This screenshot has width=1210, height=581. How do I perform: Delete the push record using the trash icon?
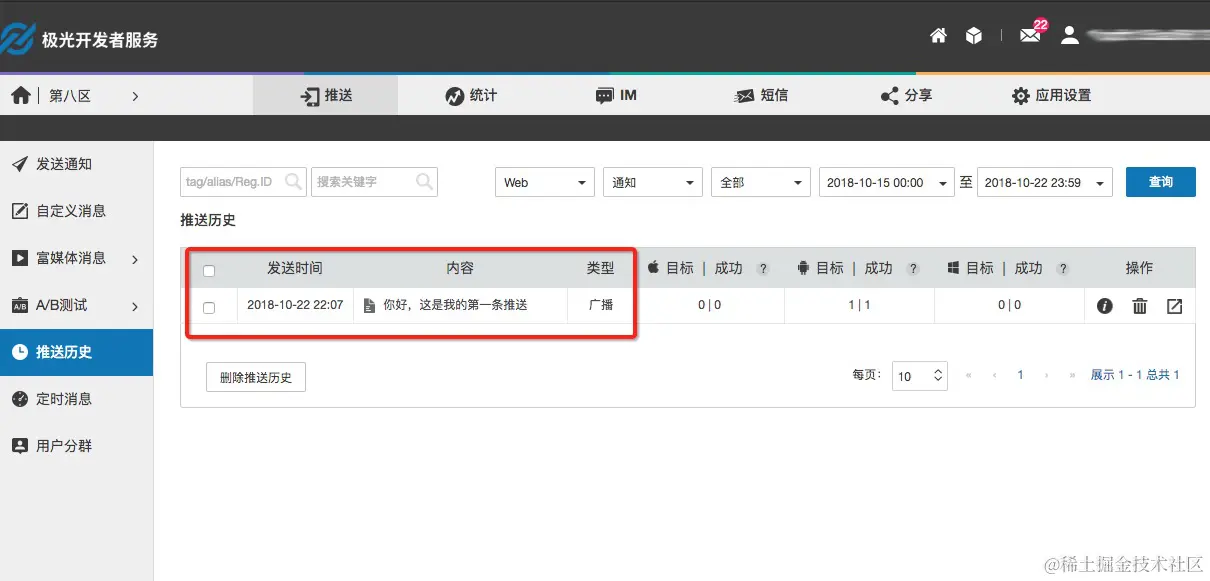pyautogui.click(x=1139, y=306)
